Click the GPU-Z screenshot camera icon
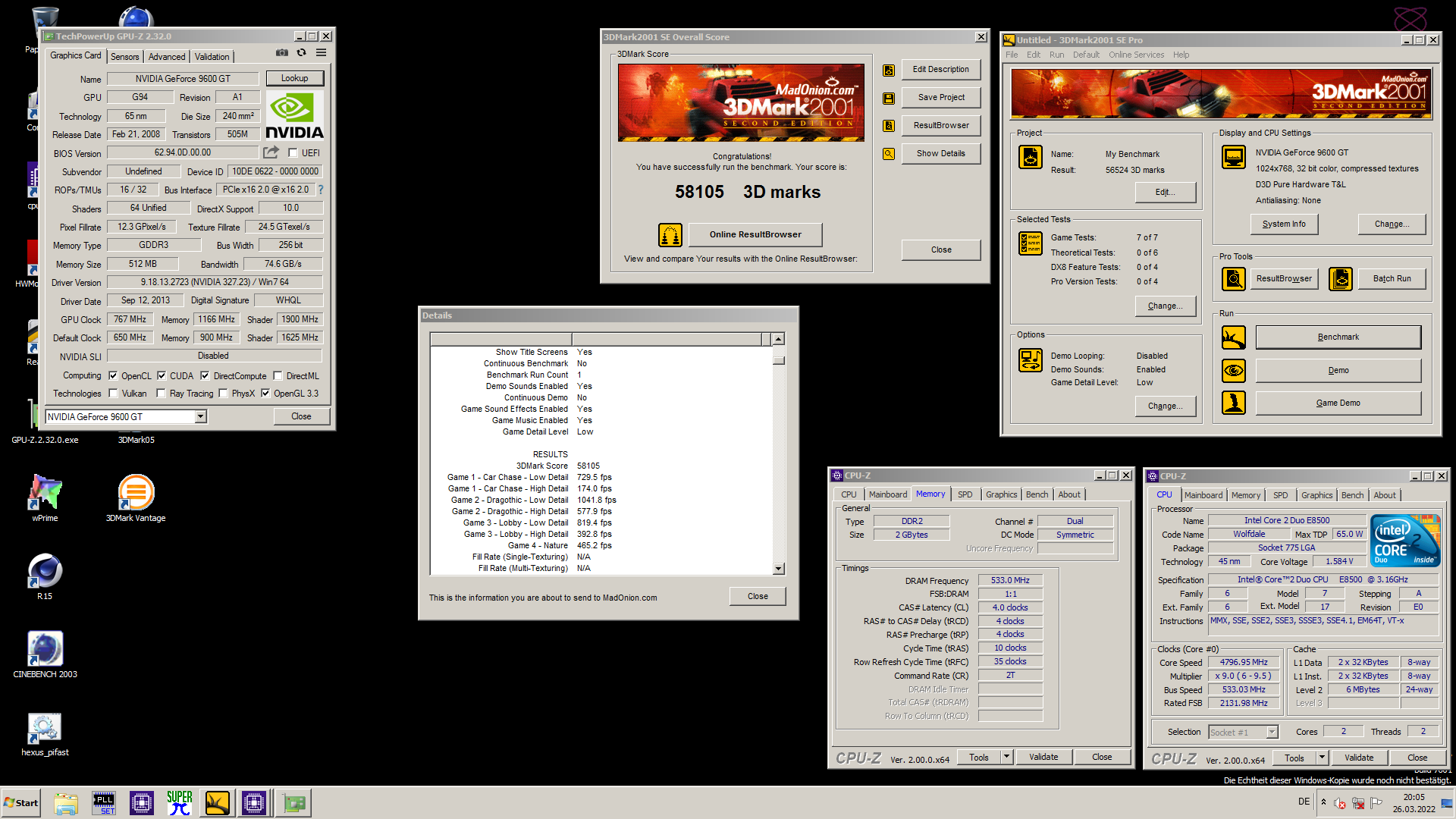This screenshot has height=819, width=1456. [x=282, y=53]
